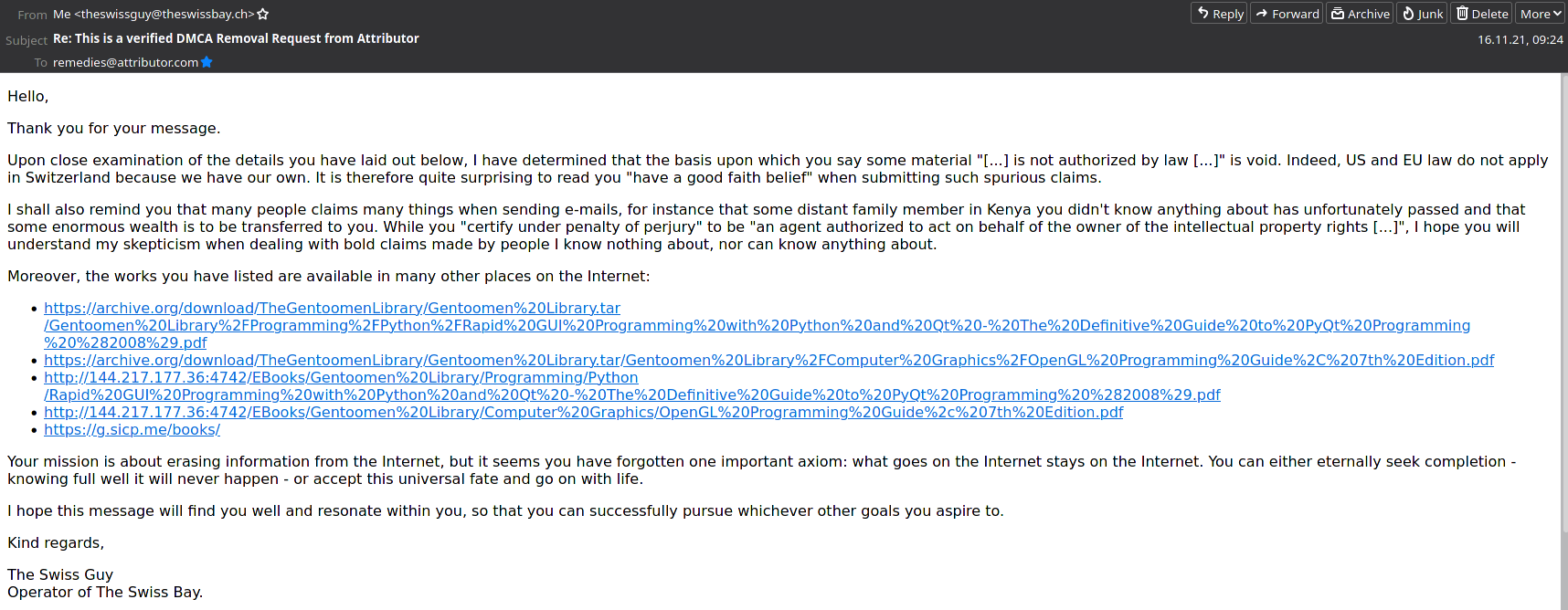Open 144.217.177.36 OpenGL Programming Guide link

(x=583, y=413)
